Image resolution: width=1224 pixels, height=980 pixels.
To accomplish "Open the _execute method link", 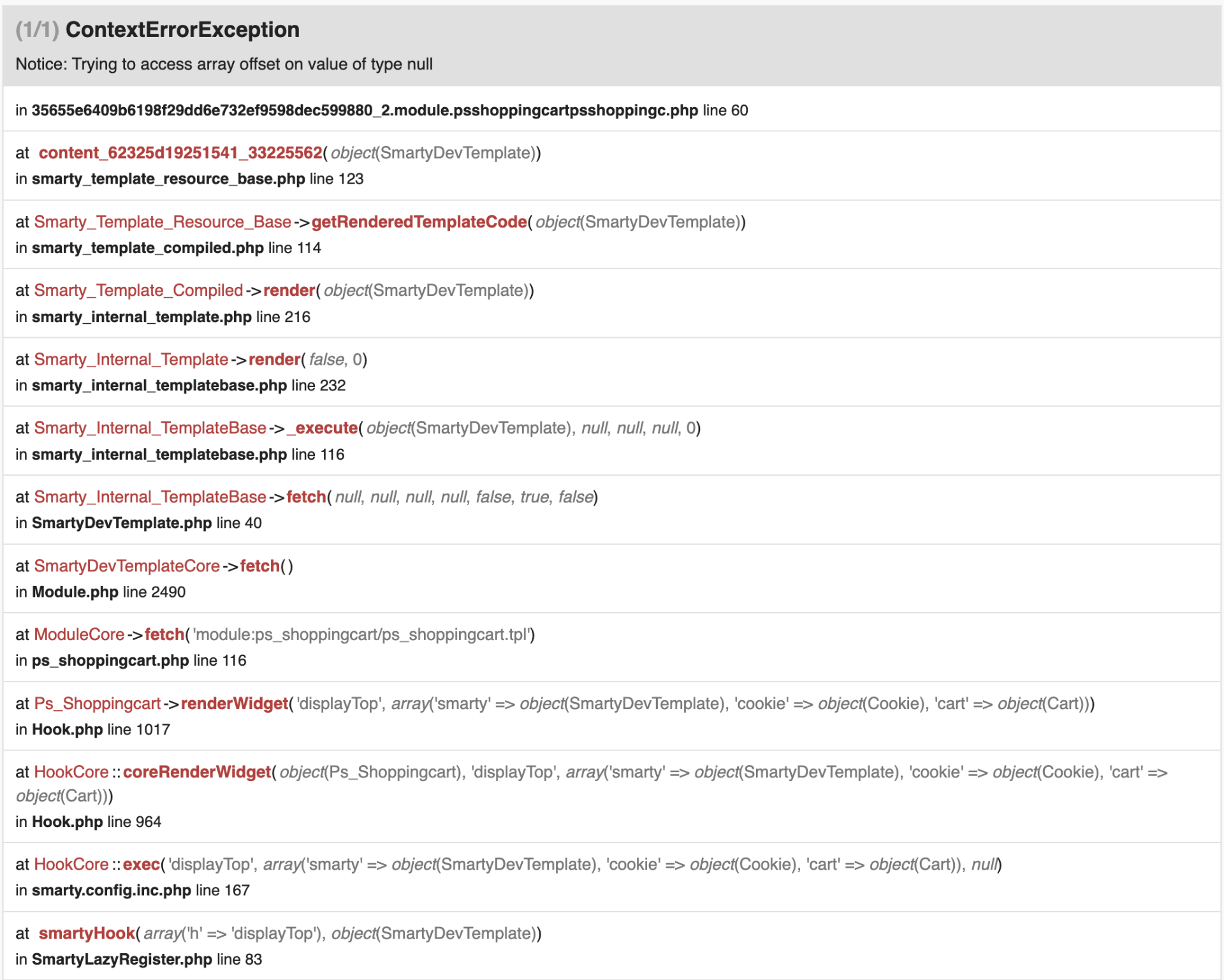I will tap(322, 428).
